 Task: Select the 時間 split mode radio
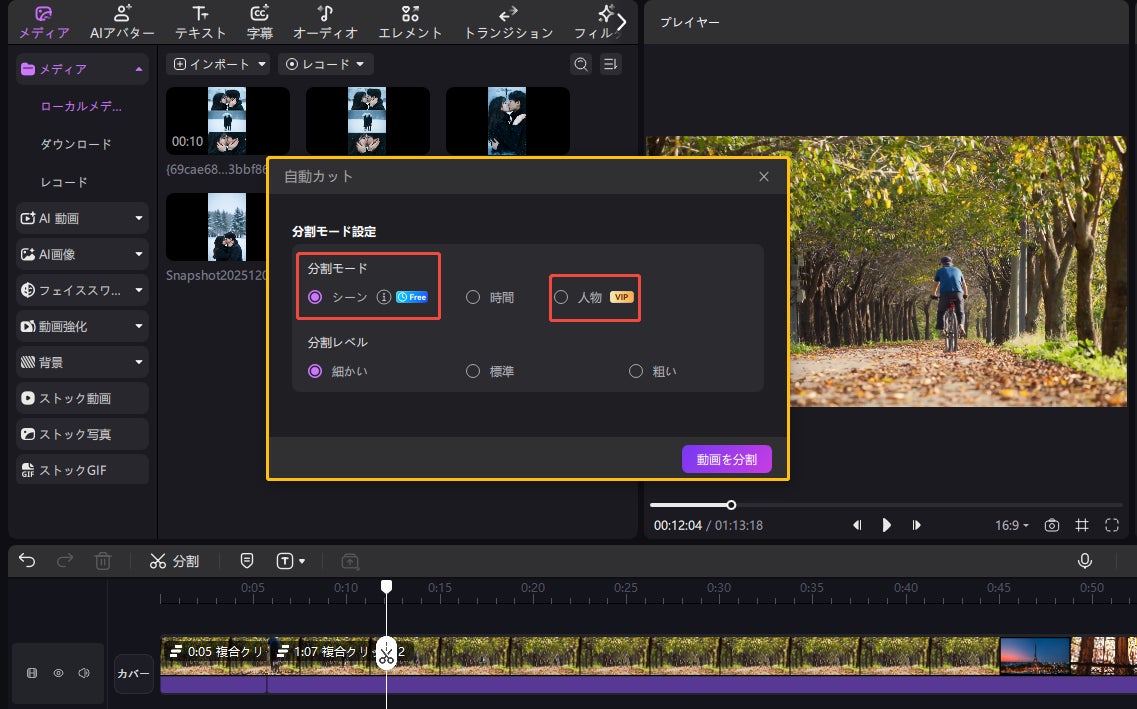(x=473, y=297)
